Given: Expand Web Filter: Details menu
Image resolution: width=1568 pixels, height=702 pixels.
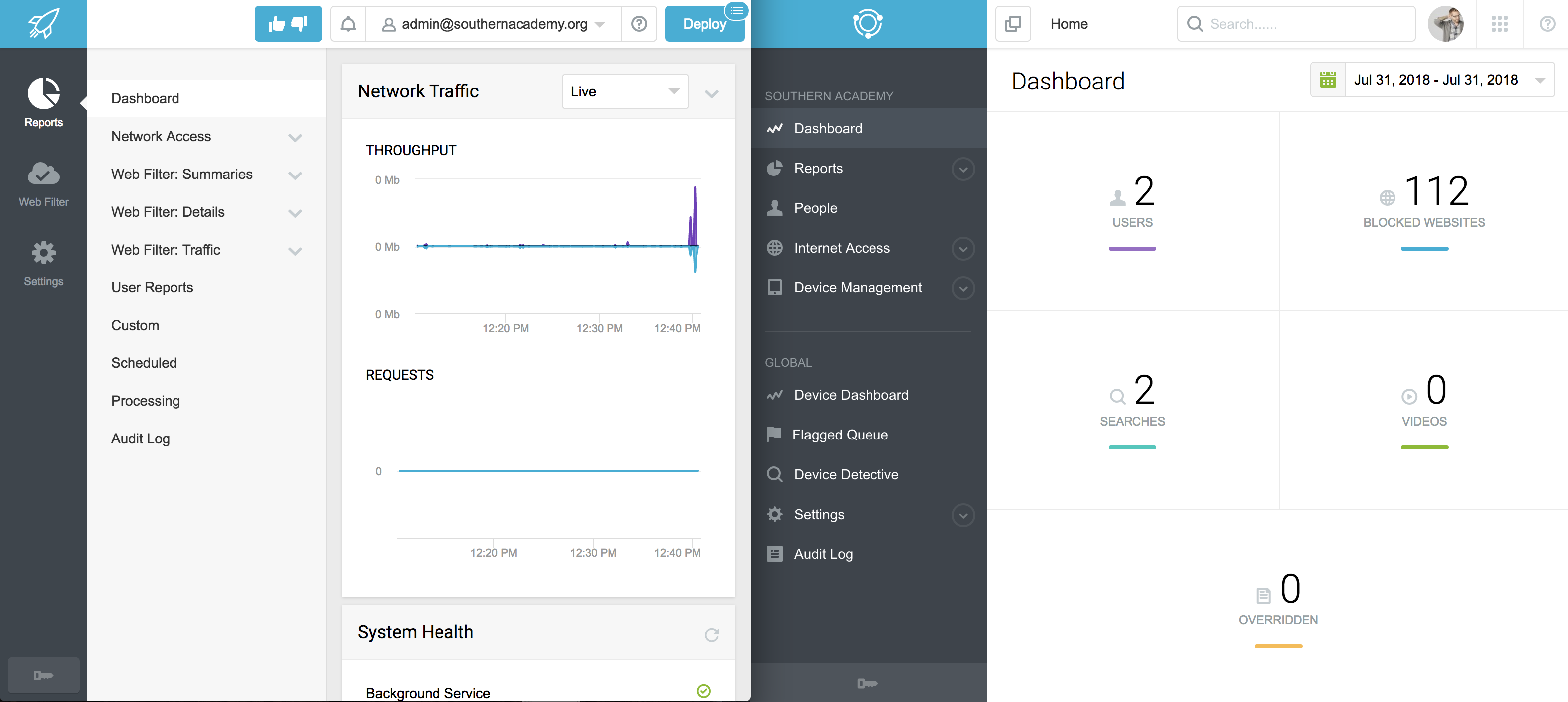Looking at the screenshot, I should (295, 212).
